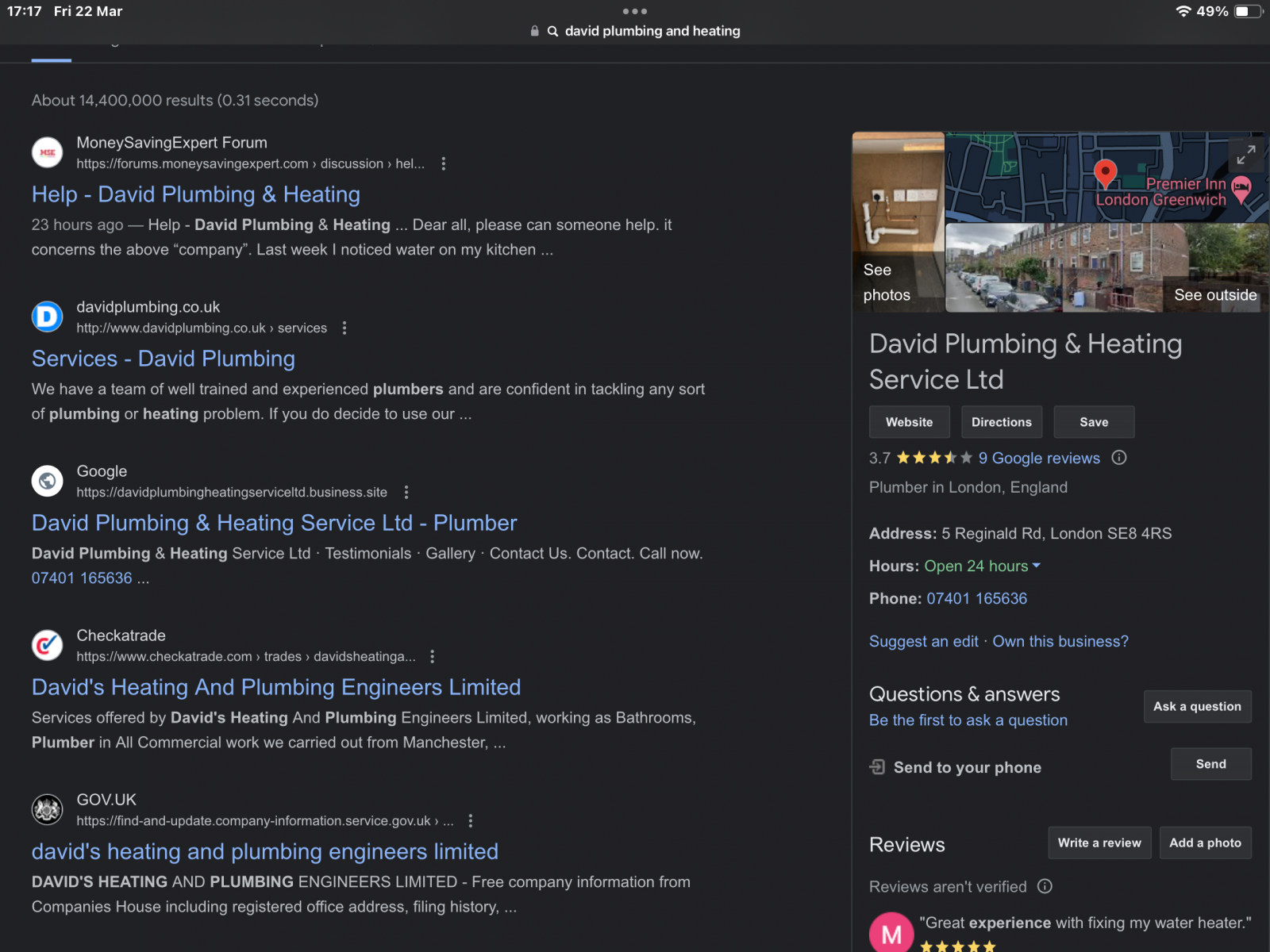Viewport: 1270px width, 952px height.
Task: Click the 'Own this business?' link
Action: 1060,641
